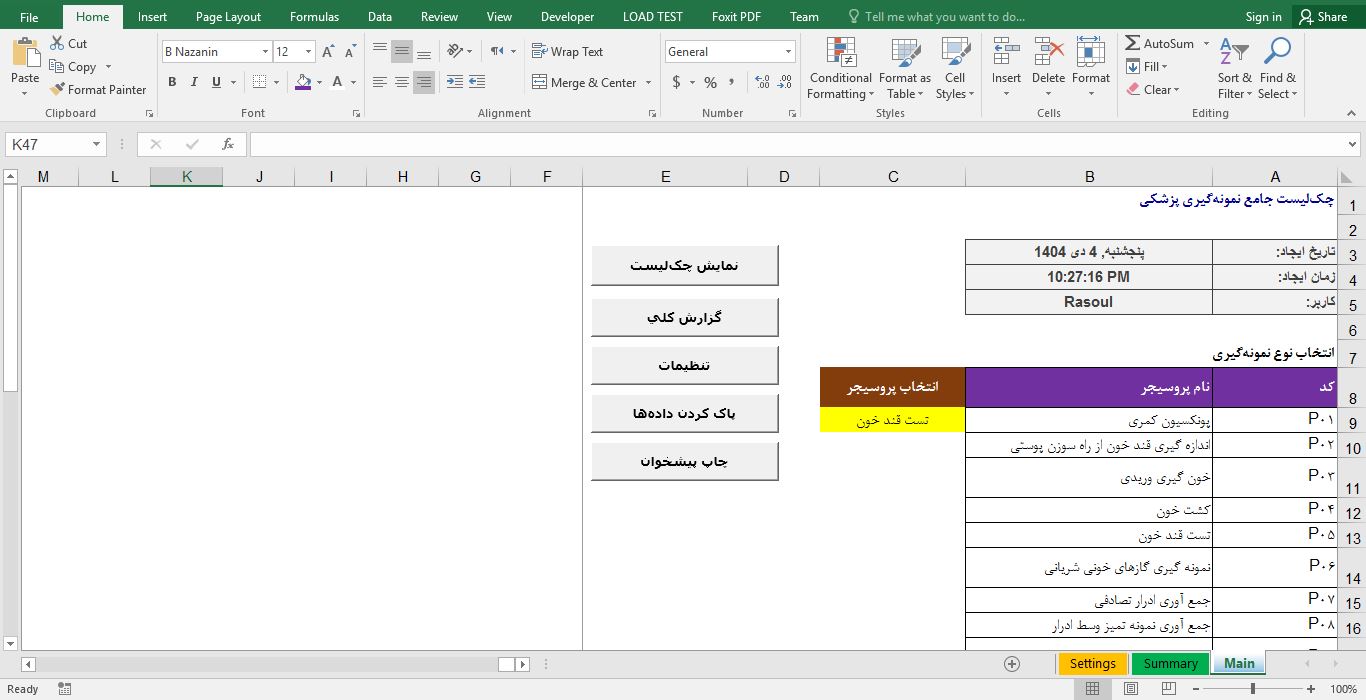
Task: Click the Increase Font Size icon
Action: pos(328,52)
